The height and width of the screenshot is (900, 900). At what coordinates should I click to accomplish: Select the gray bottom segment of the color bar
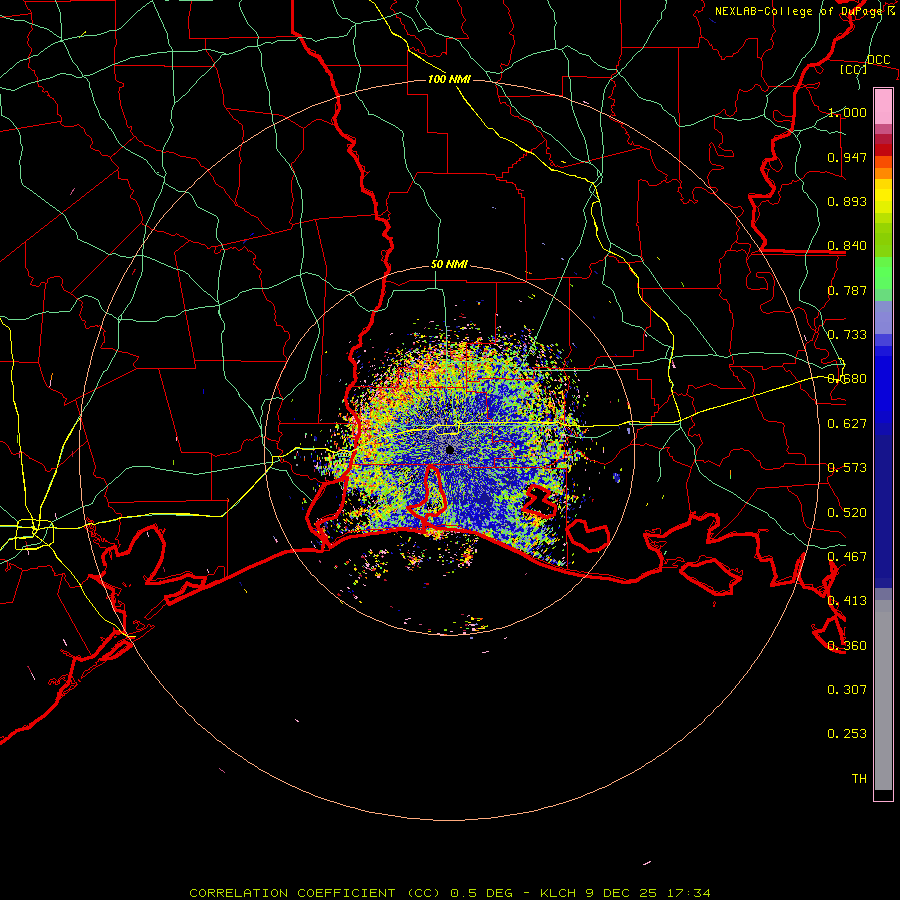pyautogui.click(x=883, y=695)
